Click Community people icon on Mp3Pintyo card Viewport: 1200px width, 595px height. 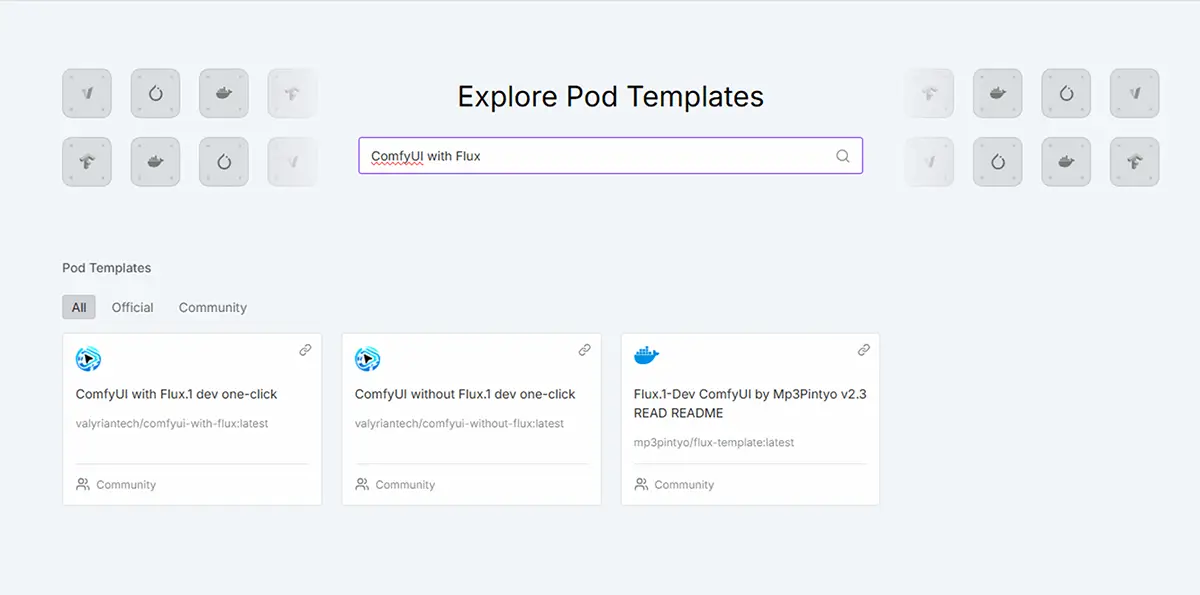(641, 484)
